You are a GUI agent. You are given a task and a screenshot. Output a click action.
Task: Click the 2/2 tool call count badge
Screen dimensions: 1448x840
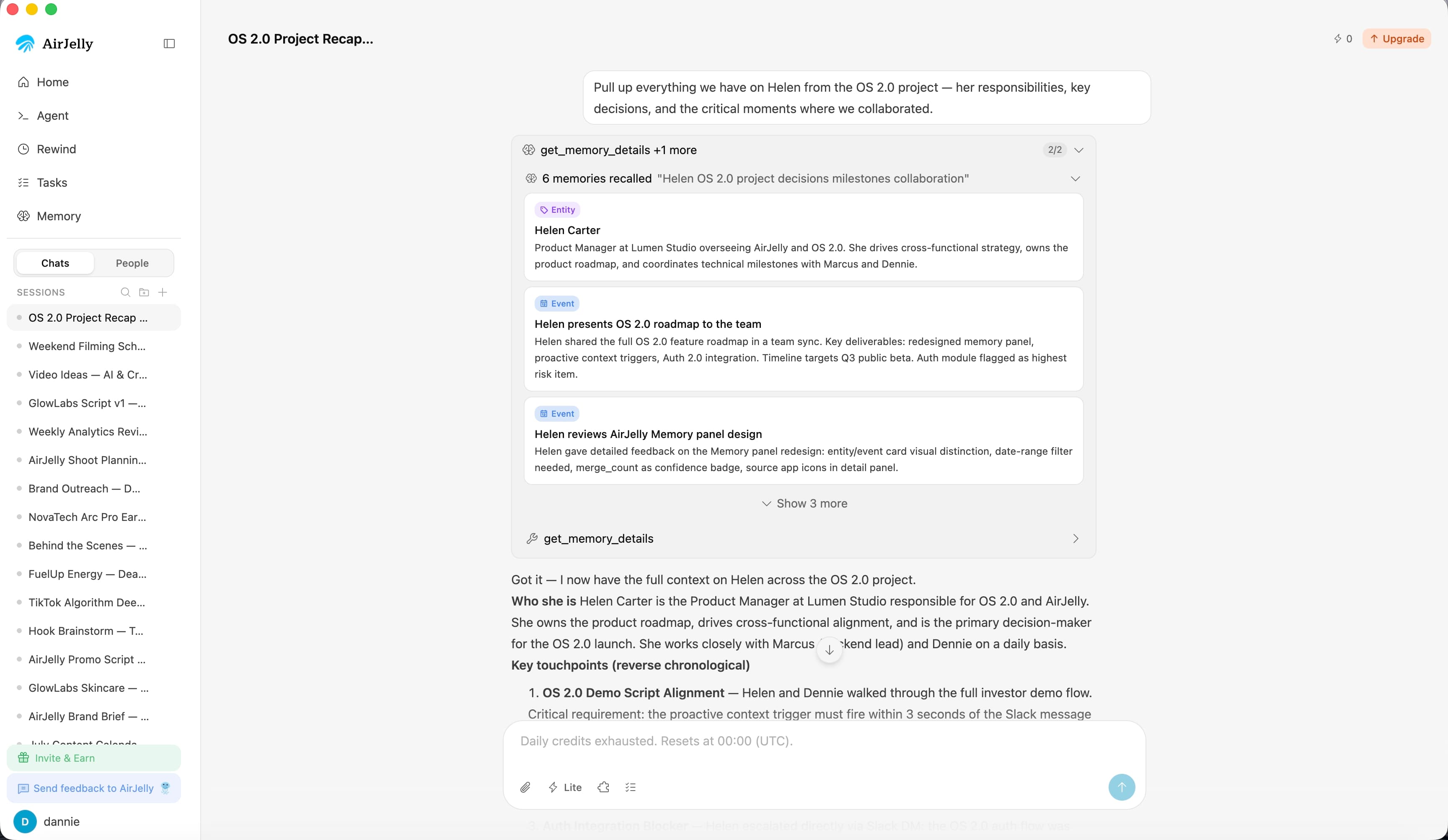pyautogui.click(x=1055, y=150)
